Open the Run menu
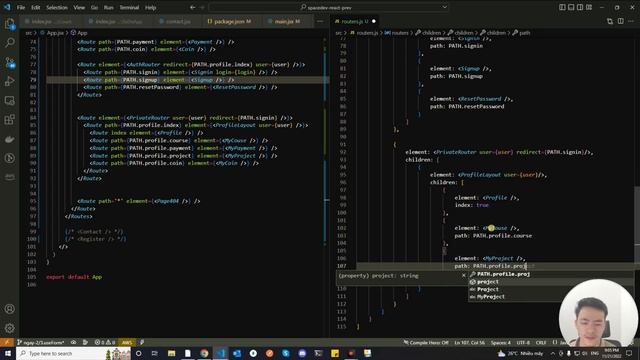This screenshot has height=360, width=640. pyautogui.click(x=109, y=7)
